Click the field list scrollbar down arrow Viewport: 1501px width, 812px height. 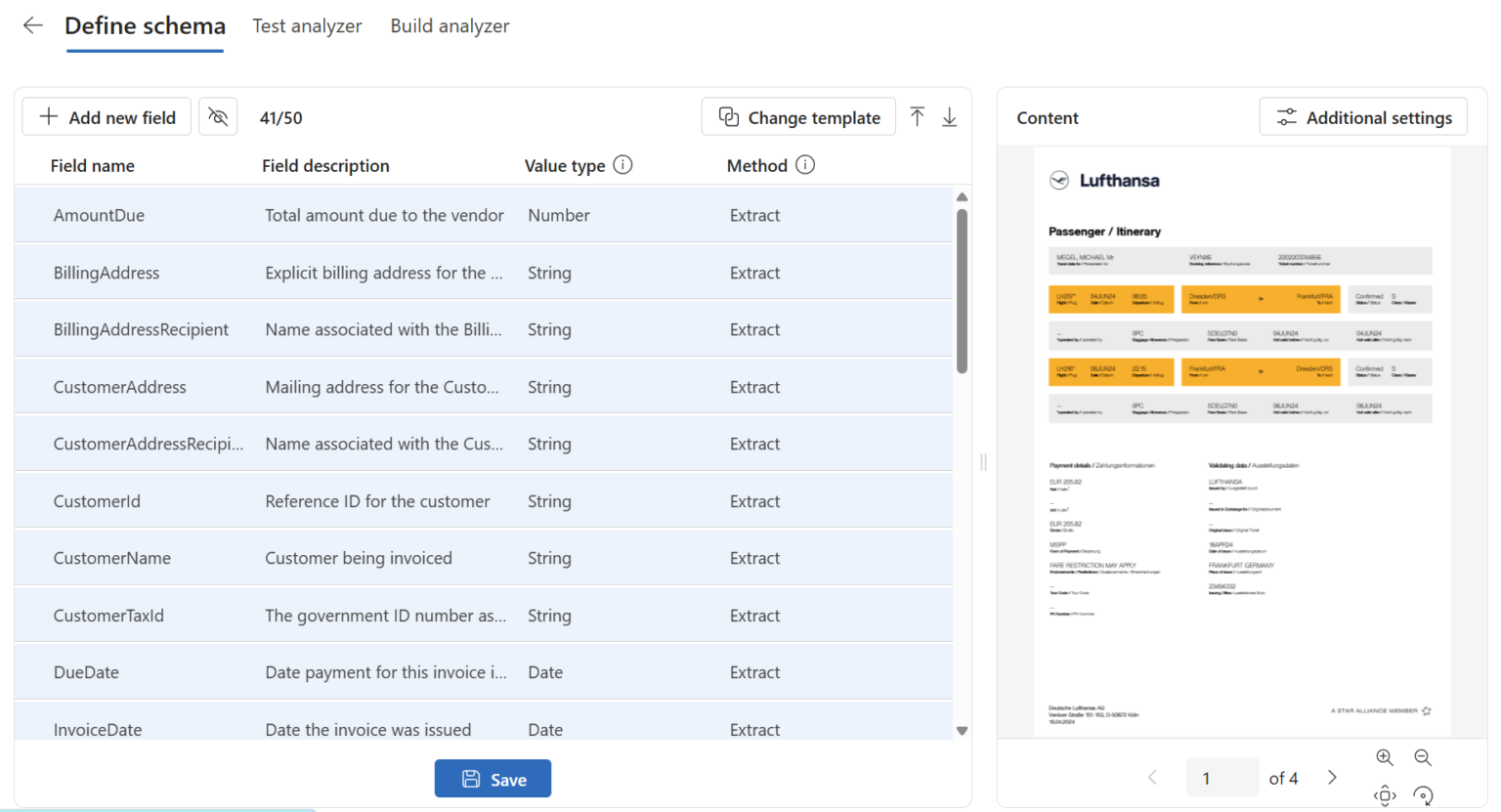[962, 730]
